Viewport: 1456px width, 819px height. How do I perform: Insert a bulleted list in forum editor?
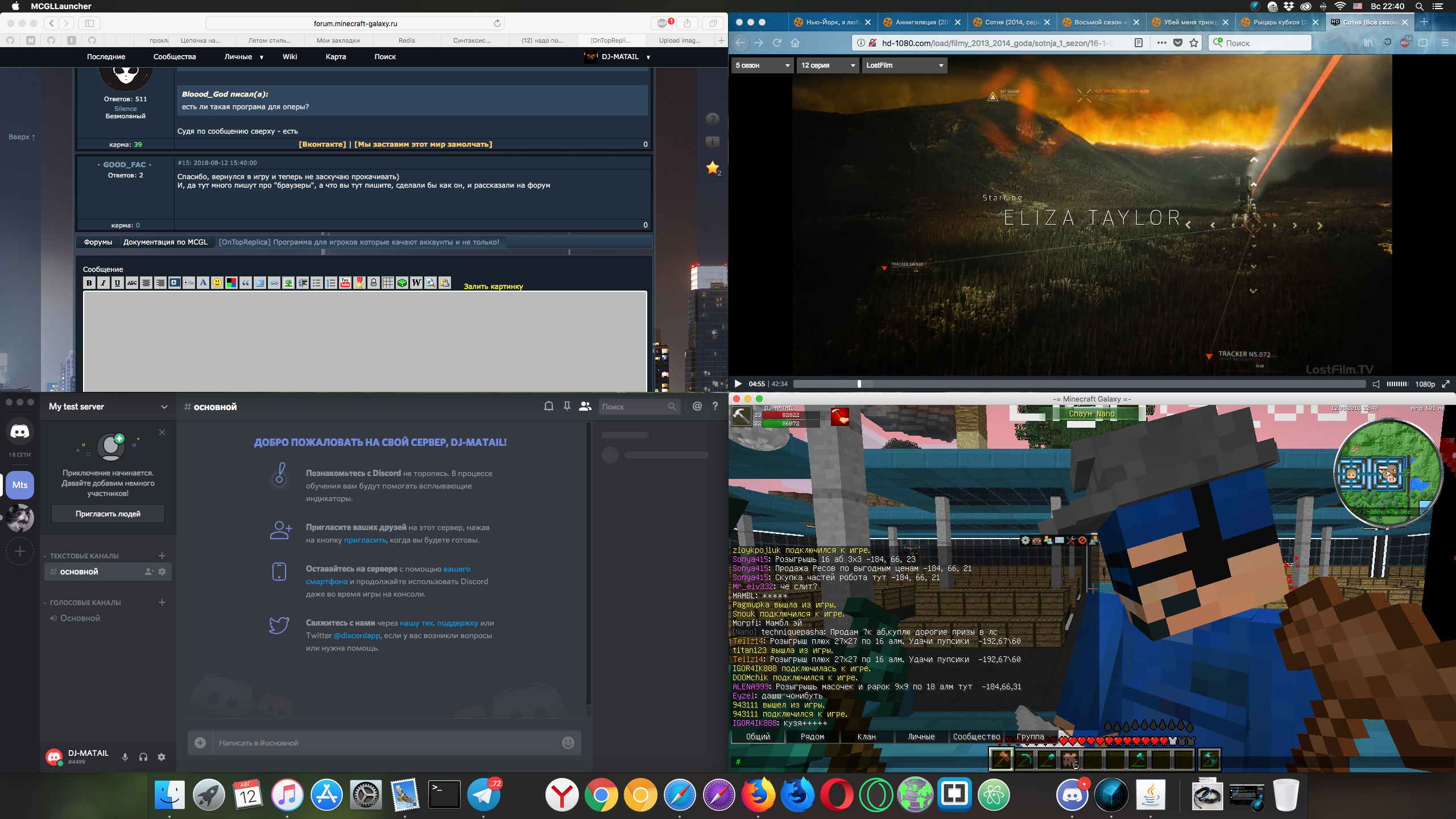(317, 283)
